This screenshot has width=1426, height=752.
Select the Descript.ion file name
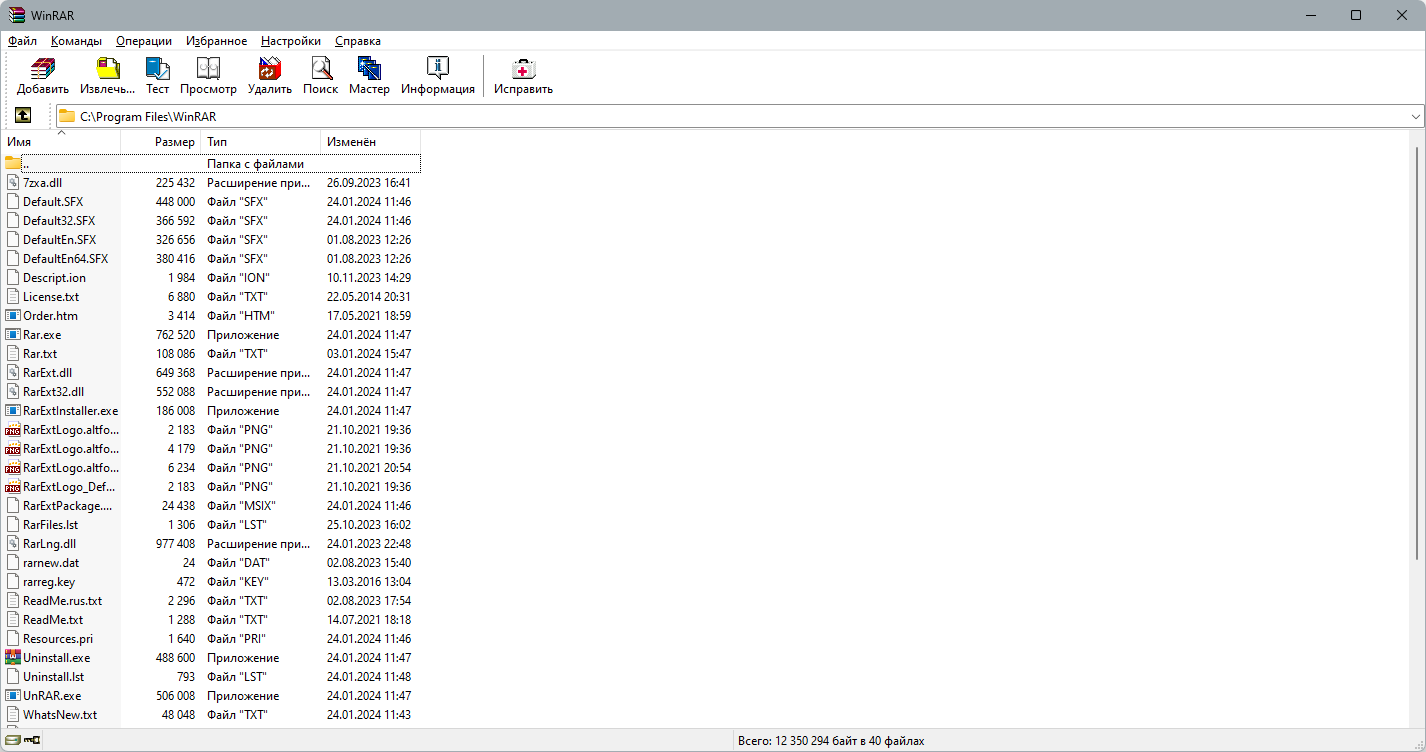54,278
